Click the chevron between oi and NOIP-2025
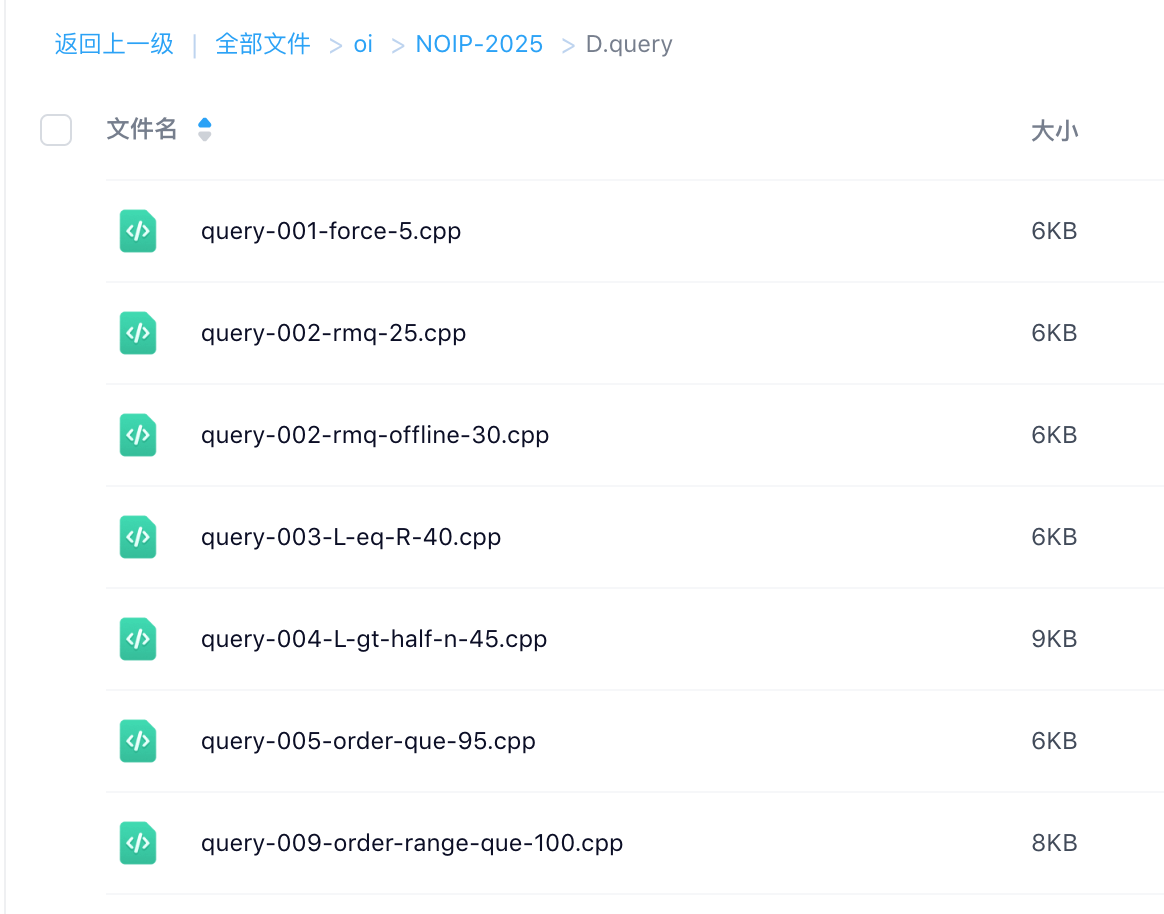1164x914 pixels. tap(397, 44)
